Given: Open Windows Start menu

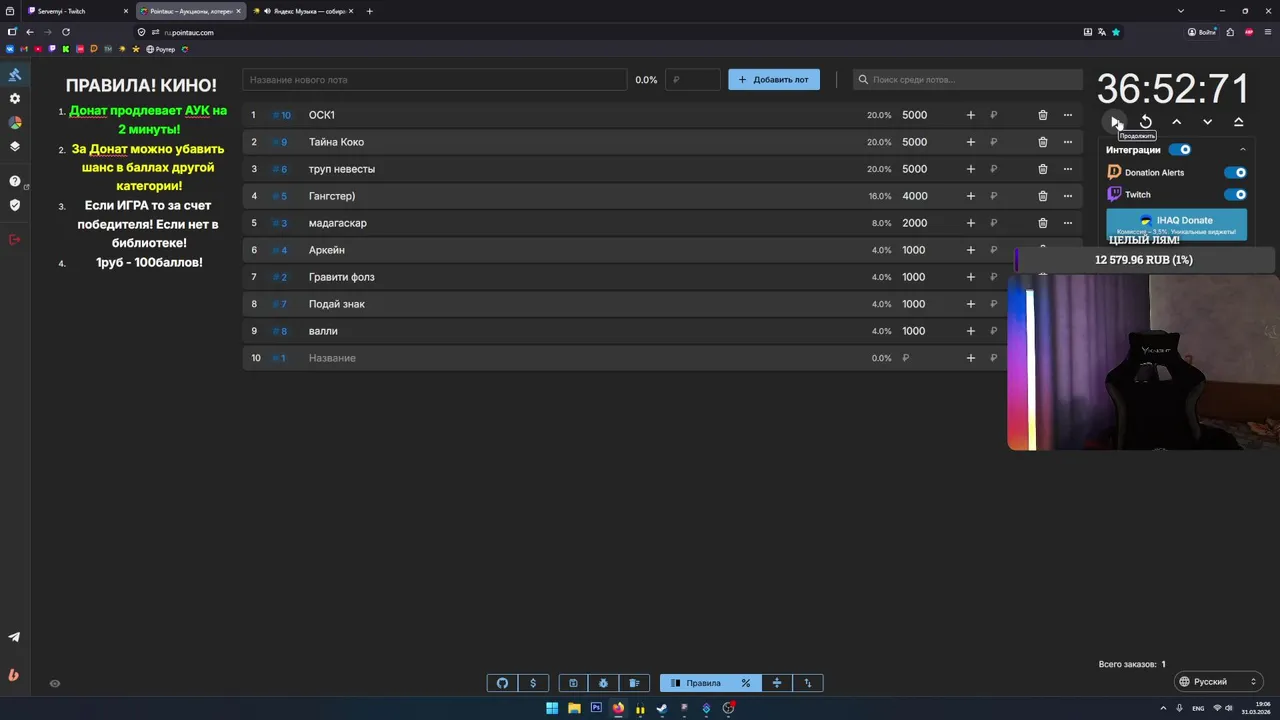Looking at the screenshot, I should tap(552, 709).
